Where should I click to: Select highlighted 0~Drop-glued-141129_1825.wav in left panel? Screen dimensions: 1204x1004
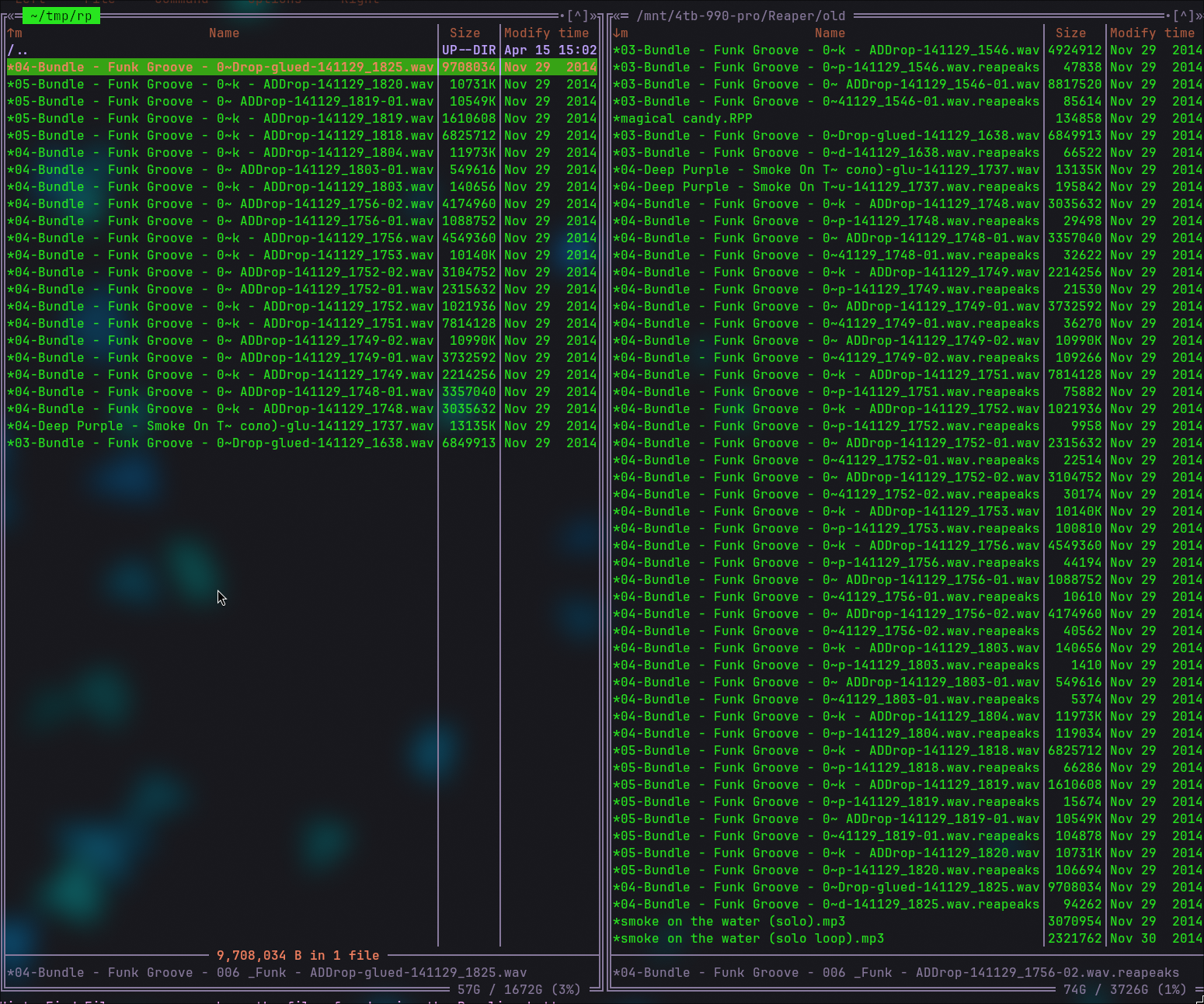tap(302, 67)
